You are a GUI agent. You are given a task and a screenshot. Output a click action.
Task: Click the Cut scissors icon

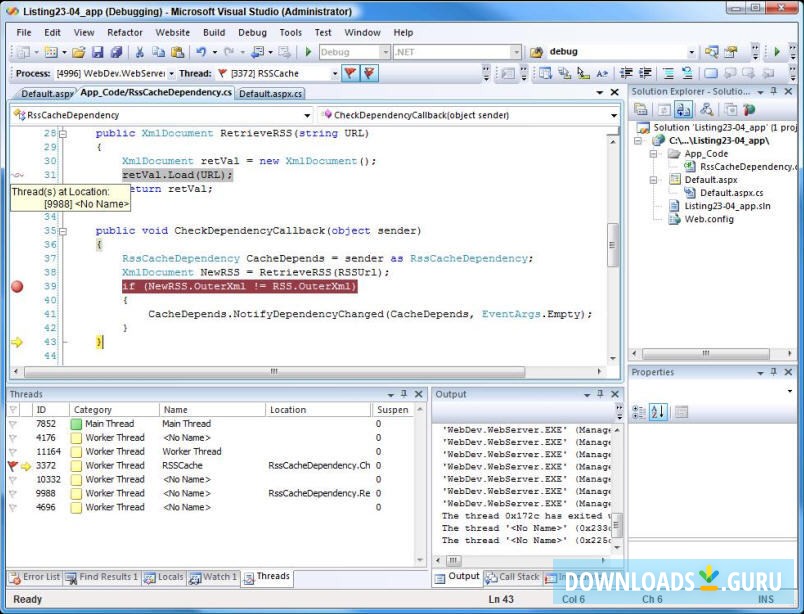tap(139, 52)
